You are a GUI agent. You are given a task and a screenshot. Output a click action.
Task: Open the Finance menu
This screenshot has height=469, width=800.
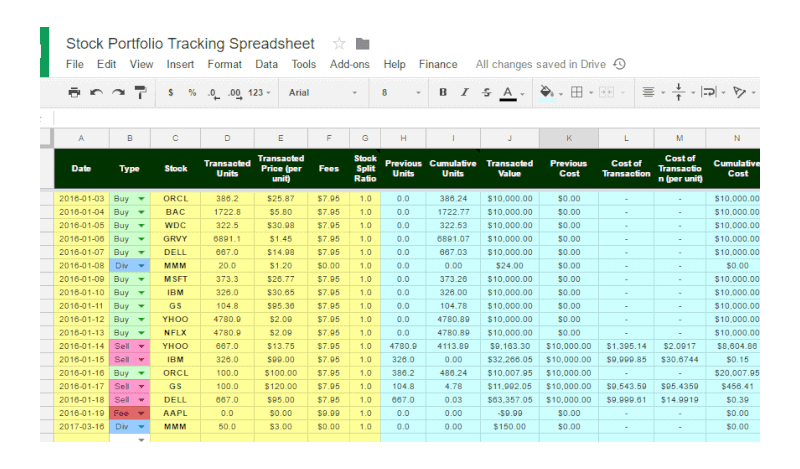point(438,64)
